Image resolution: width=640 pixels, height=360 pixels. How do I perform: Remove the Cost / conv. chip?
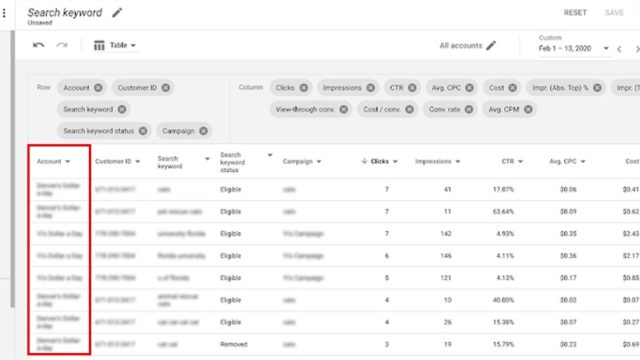[x=409, y=109]
